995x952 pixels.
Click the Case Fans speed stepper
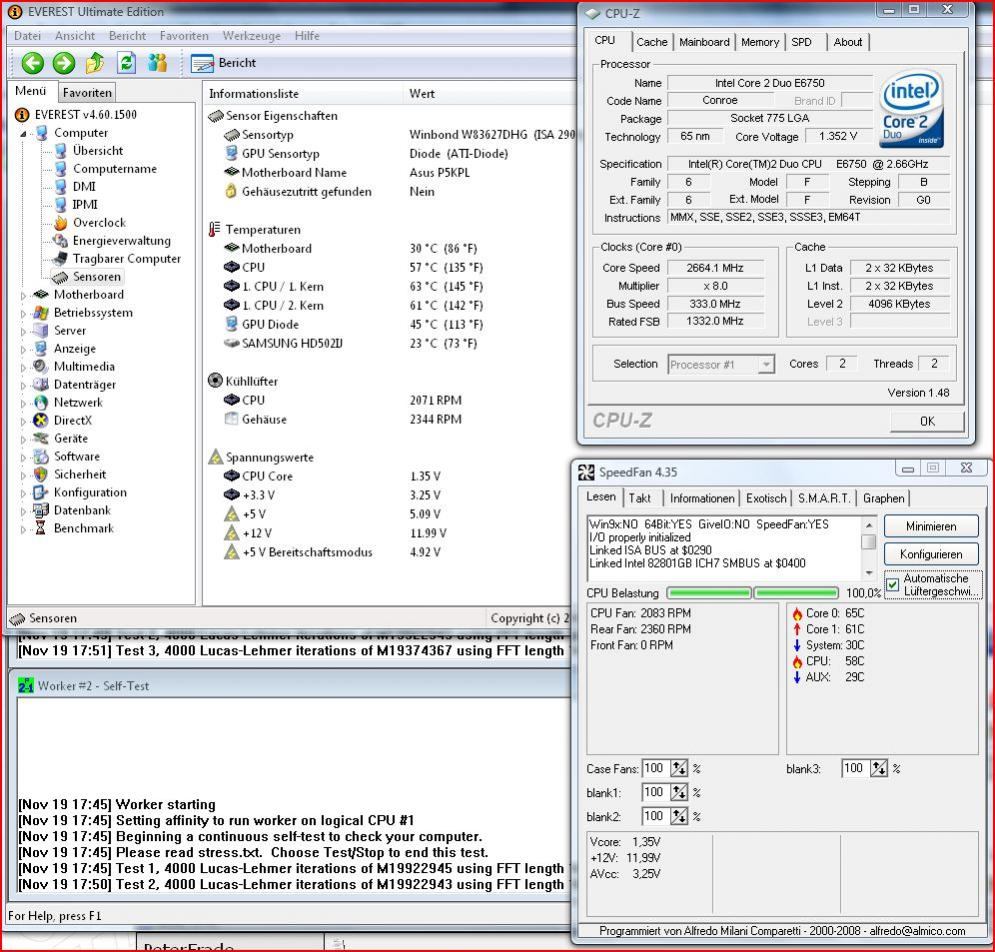click(679, 769)
